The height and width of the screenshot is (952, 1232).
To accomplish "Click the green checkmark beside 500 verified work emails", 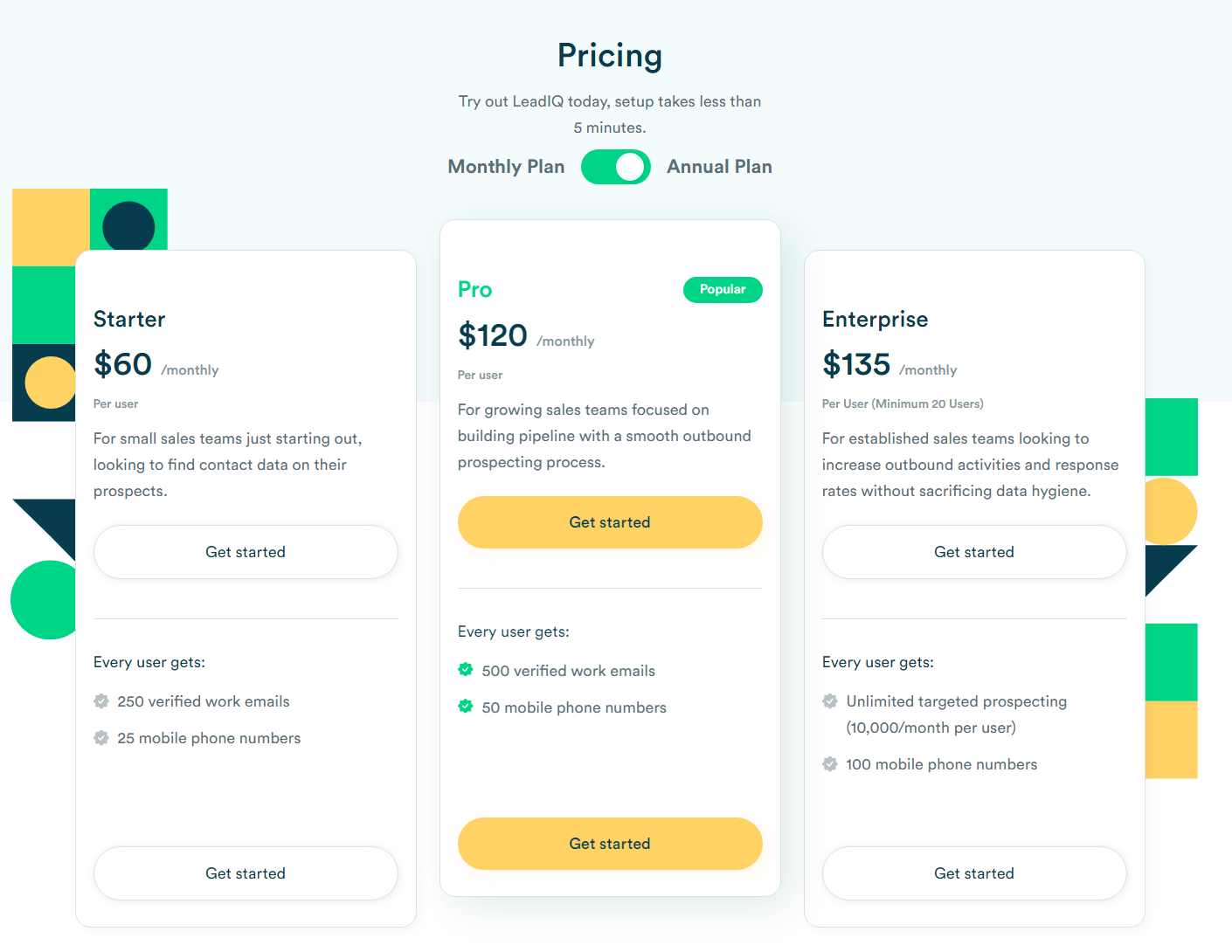I will point(465,669).
